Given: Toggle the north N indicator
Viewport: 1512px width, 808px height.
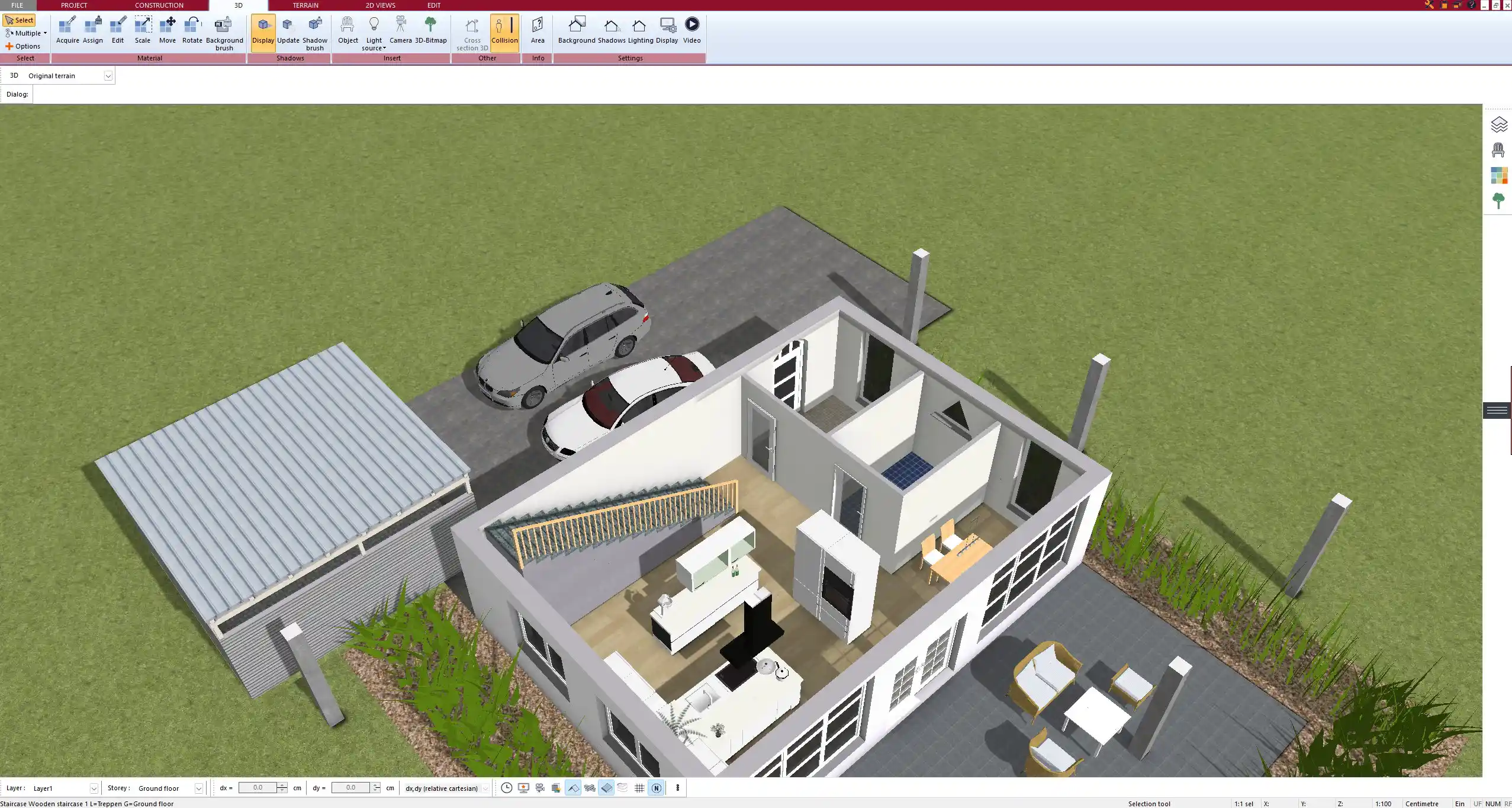Looking at the screenshot, I should (x=656, y=788).
